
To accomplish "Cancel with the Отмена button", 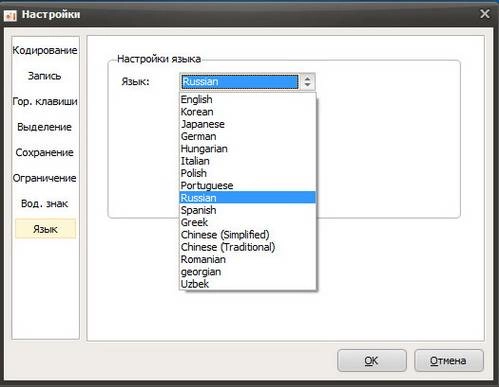I will [449, 361].
